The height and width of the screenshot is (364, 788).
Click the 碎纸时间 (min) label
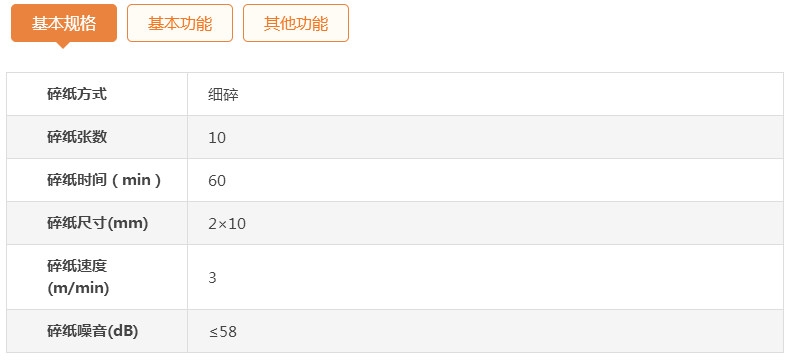104,180
